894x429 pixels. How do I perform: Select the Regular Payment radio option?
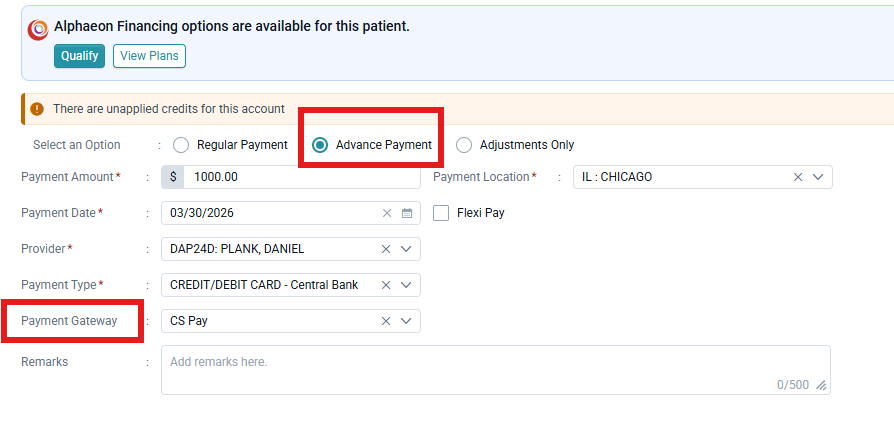coord(181,145)
